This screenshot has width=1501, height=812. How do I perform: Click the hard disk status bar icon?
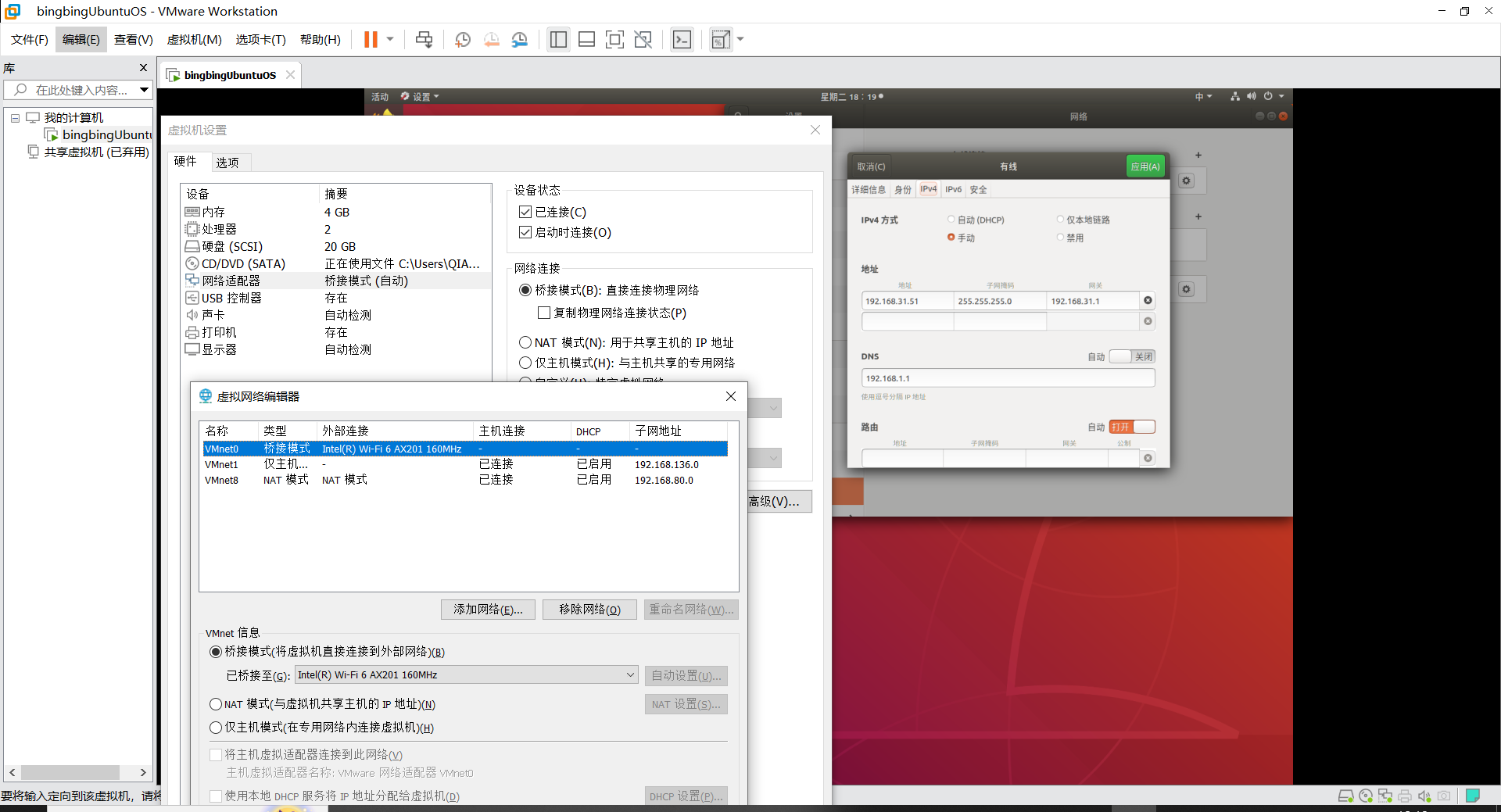click(1345, 796)
